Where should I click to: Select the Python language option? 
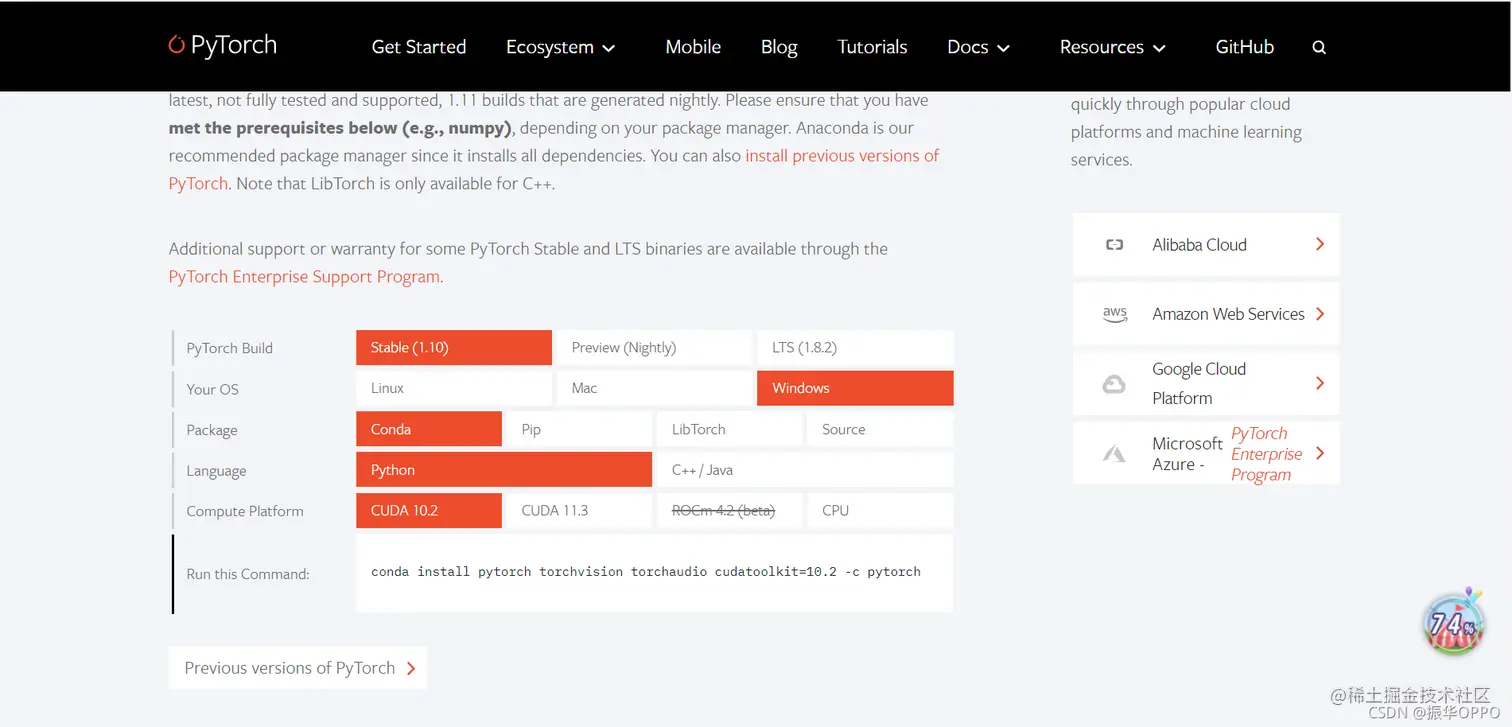click(504, 470)
